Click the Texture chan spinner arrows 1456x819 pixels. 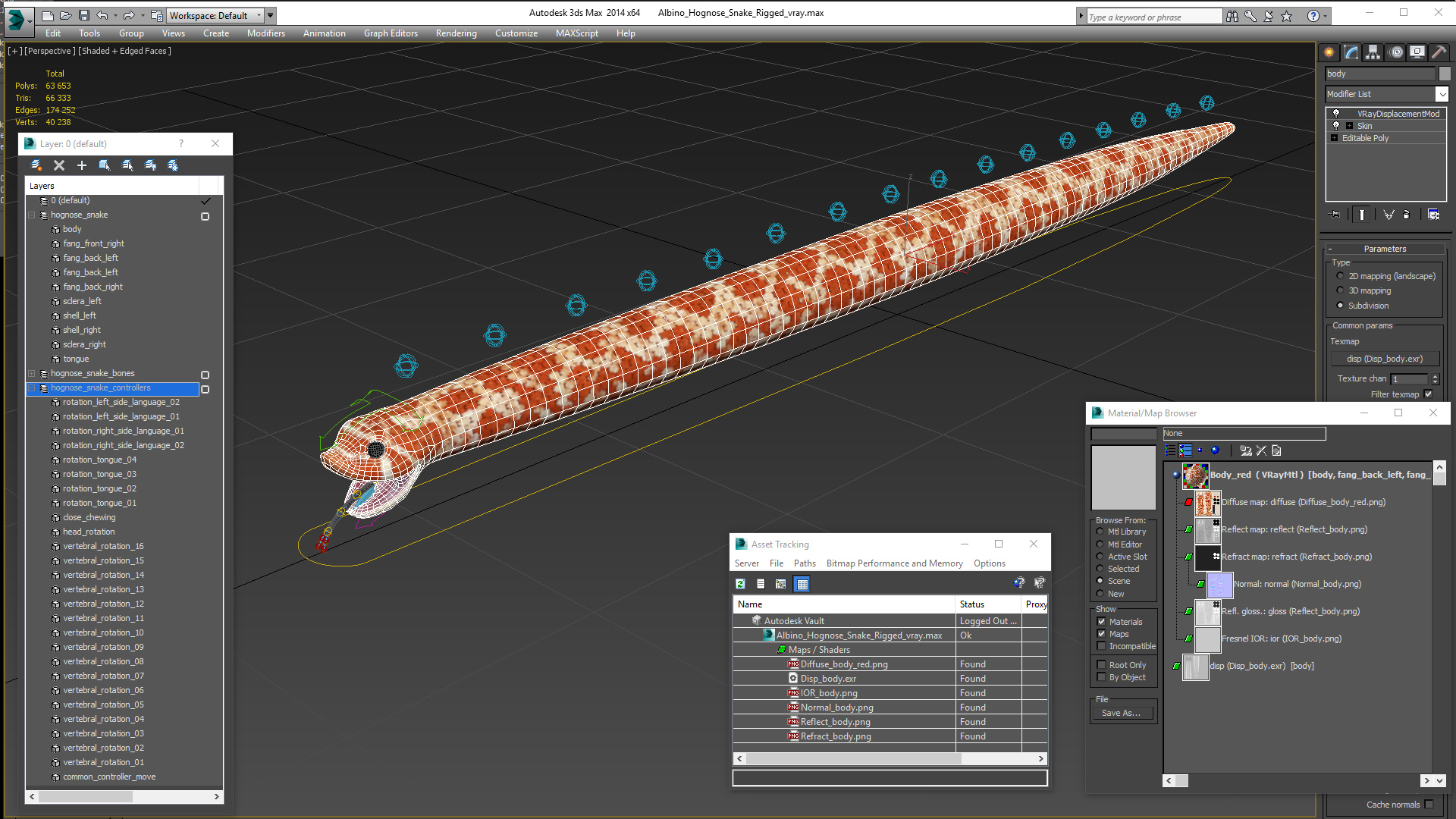1435,378
